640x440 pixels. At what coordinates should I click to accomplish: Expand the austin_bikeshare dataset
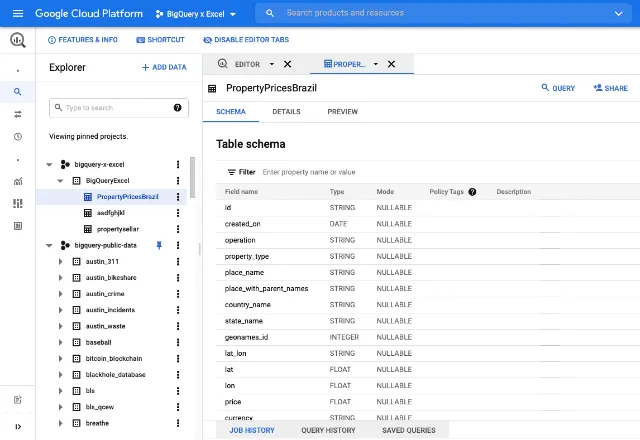pos(60,278)
